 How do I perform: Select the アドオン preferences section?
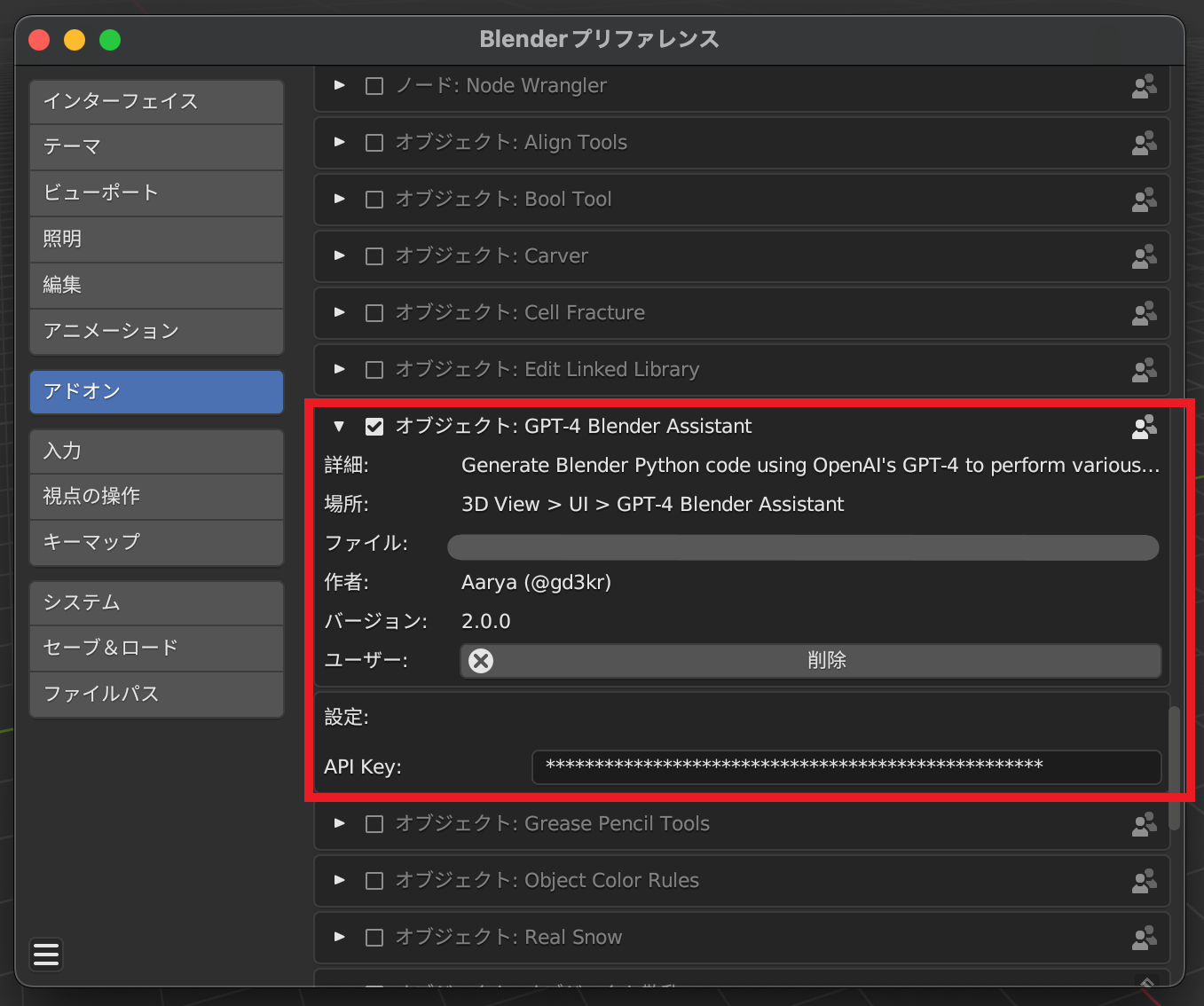pyautogui.click(x=156, y=392)
